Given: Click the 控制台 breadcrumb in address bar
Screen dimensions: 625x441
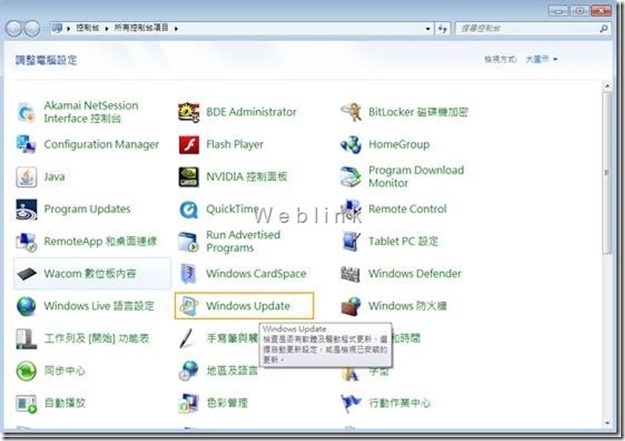Looking at the screenshot, I should tap(88, 28).
